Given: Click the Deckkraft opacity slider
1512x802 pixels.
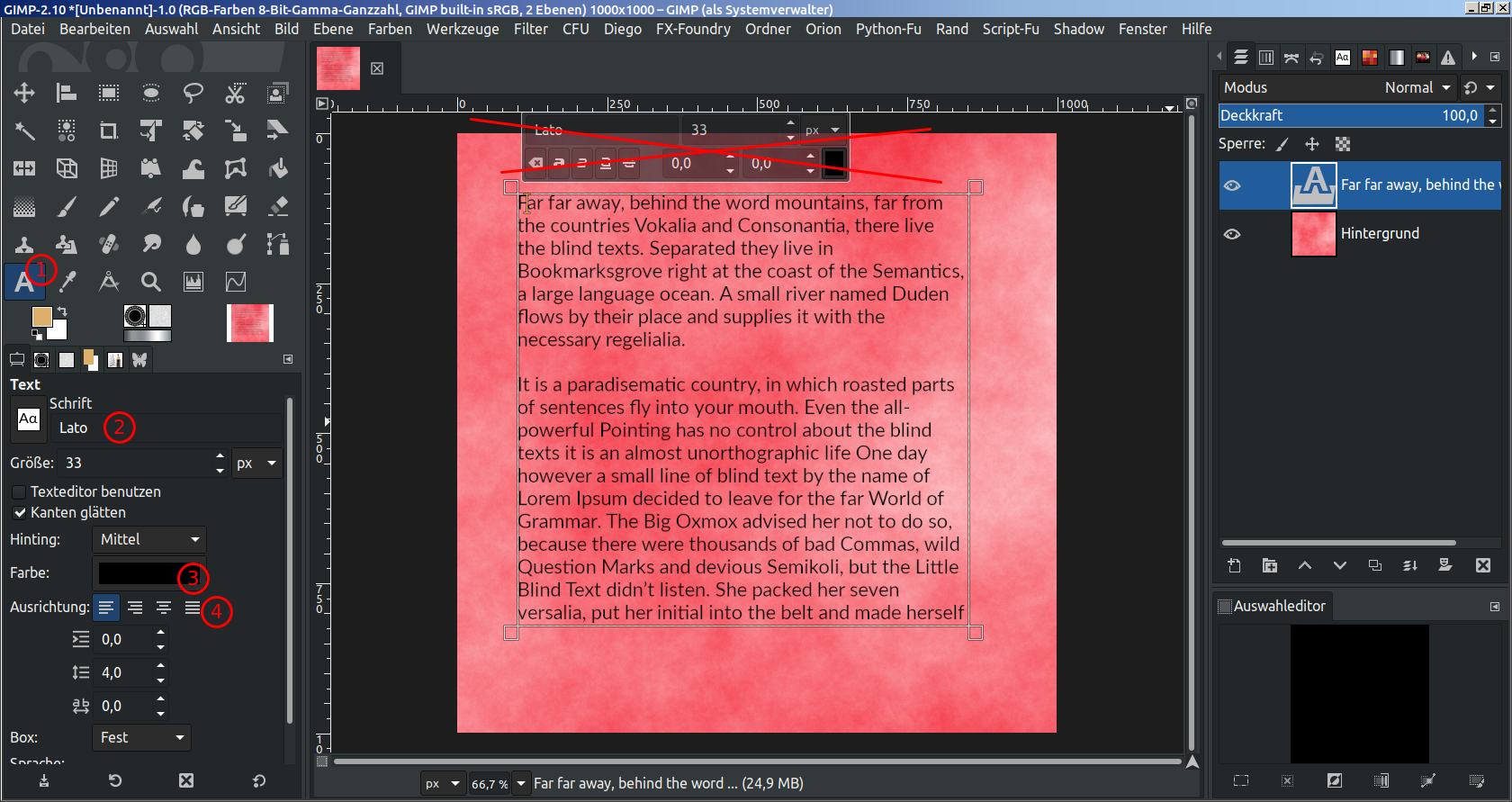Looking at the screenshot, I should 1352,115.
